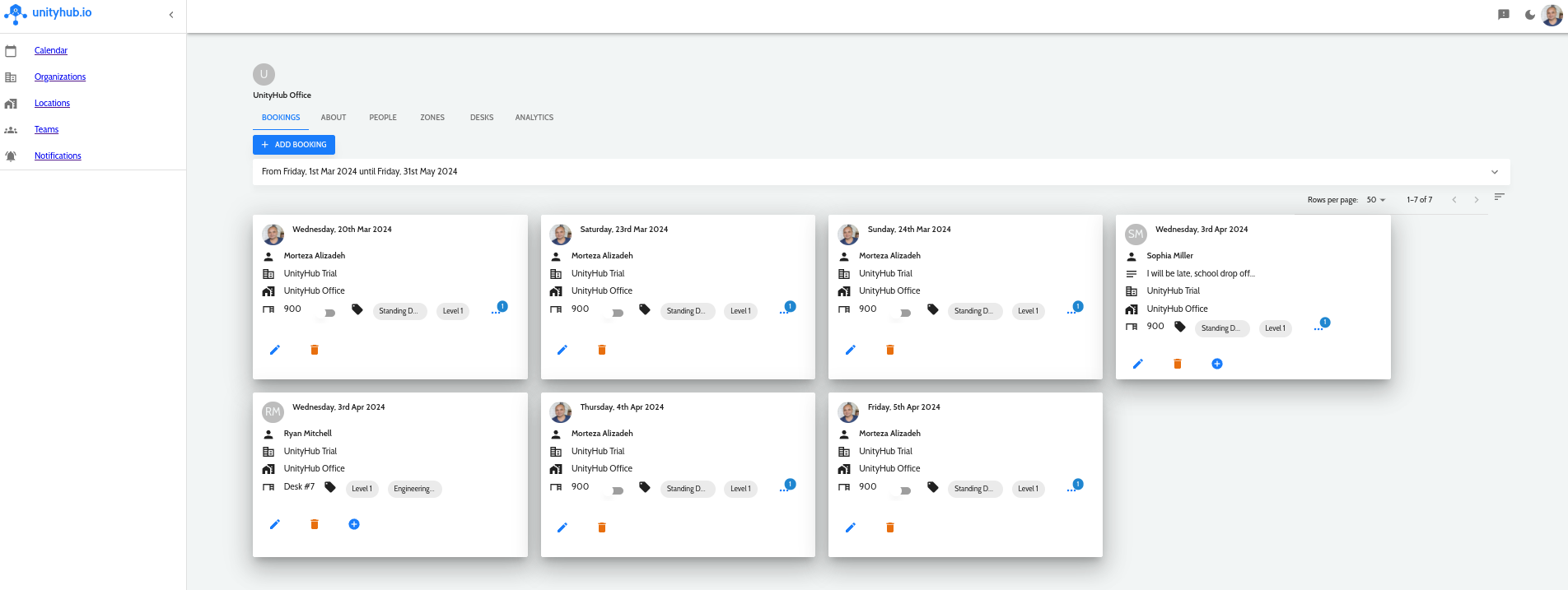1568x590 pixels.
Task: Edit Sophia Miller's booking with pencil icon
Action: (1138, 364)
